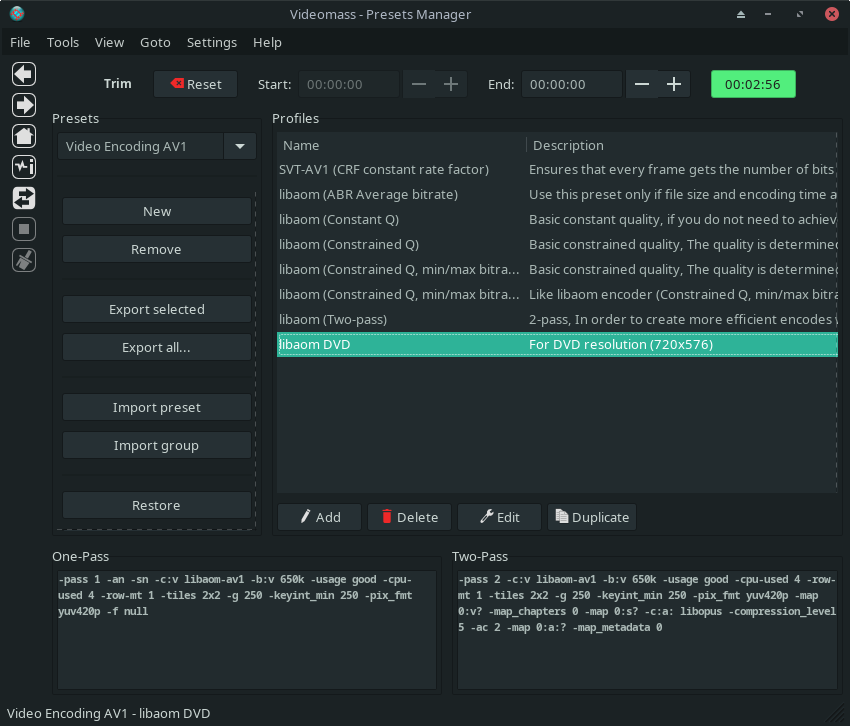
Task: Click the New preset button
Action: tap(157, 211)
